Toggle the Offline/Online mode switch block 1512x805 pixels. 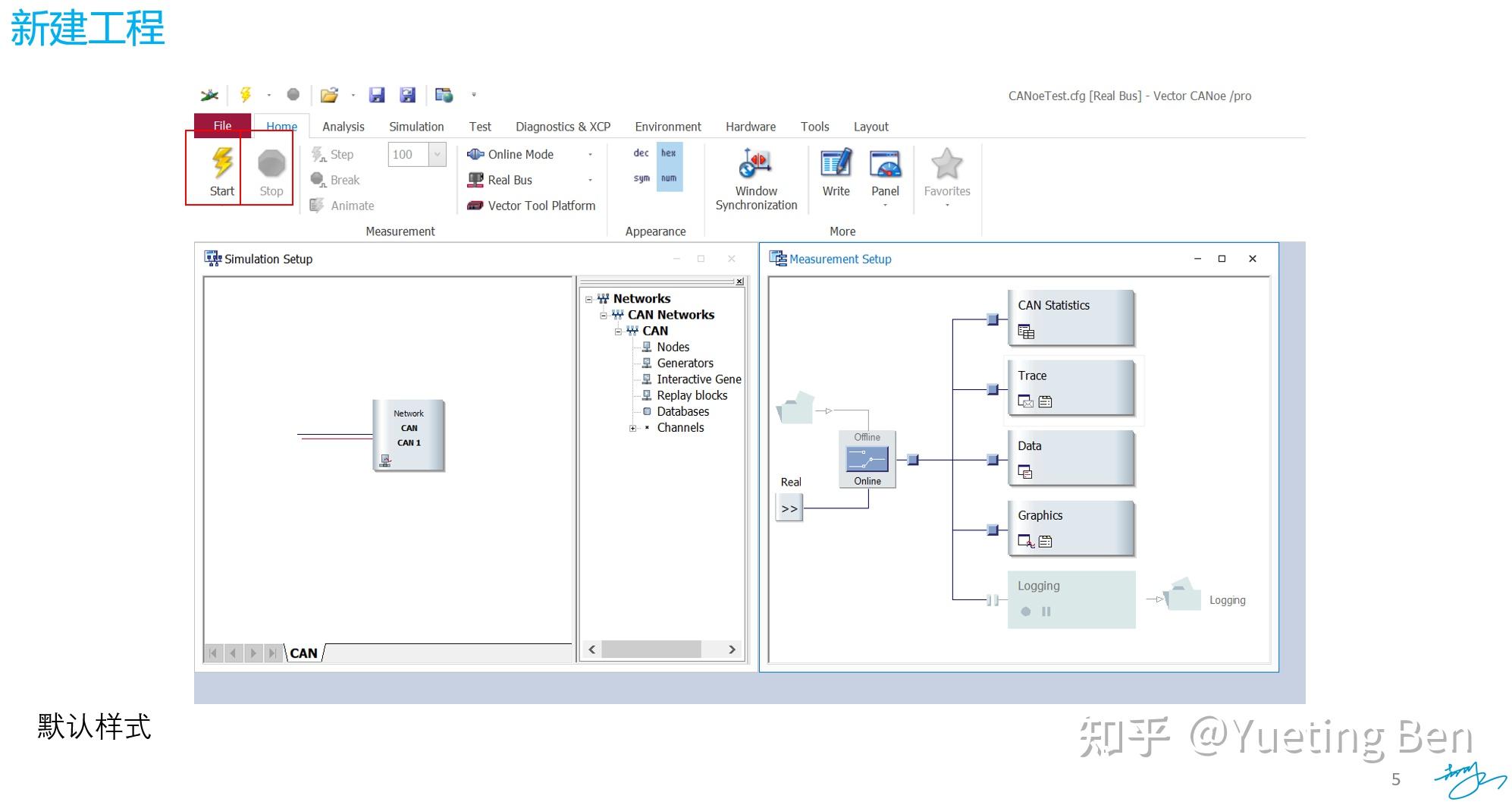867,459
